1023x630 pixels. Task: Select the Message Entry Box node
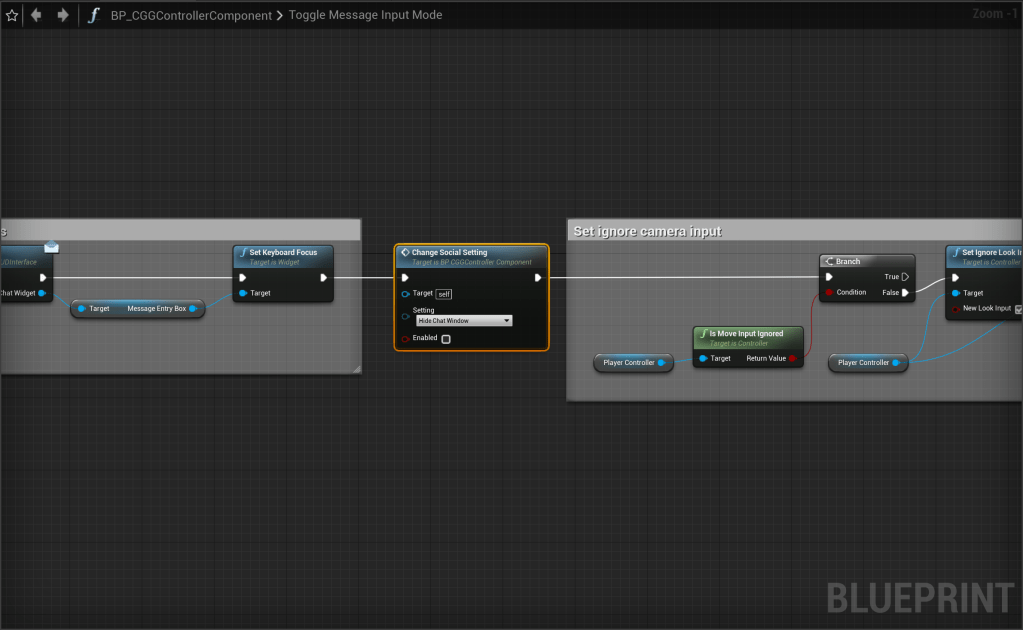(138, 309)
